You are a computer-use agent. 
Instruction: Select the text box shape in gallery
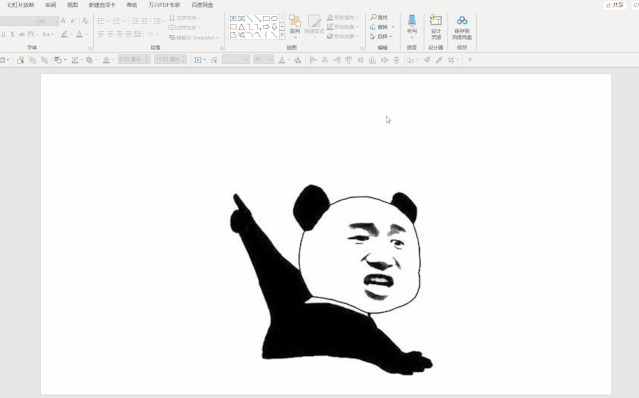[x=233, y=18]
